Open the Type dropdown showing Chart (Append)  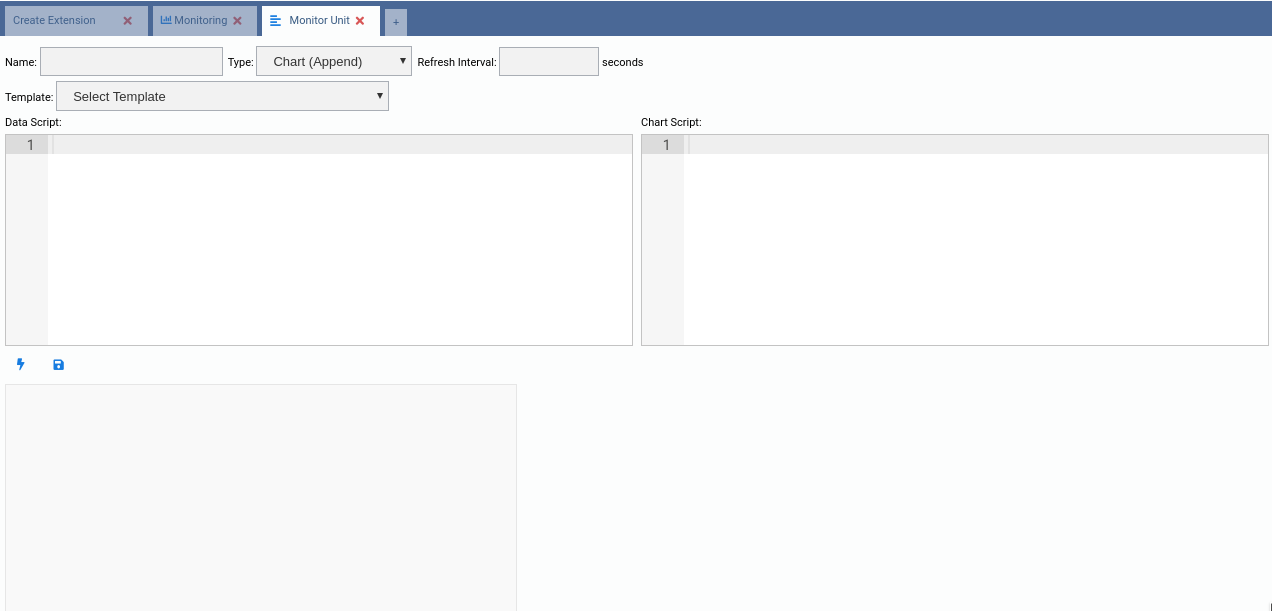pos(334,62)
